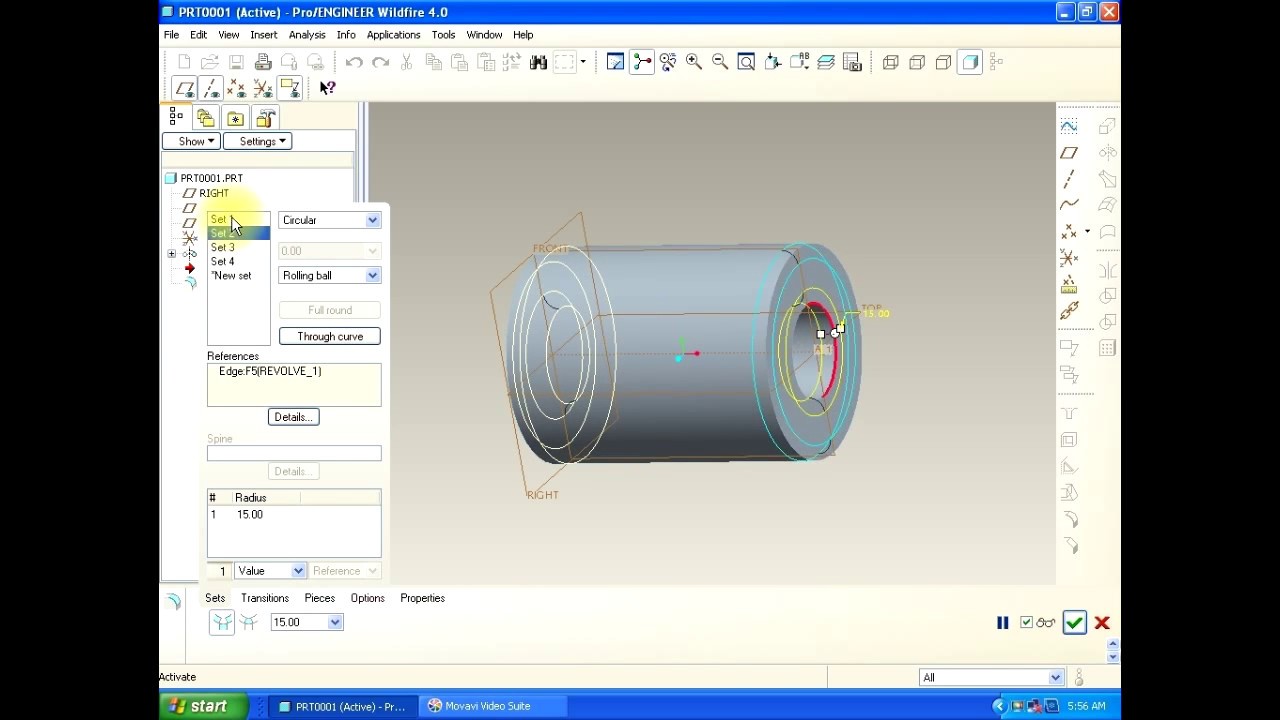Open the Pieces tab in dashboard
The image size is (1280, 720).
[x=320, y=598]
